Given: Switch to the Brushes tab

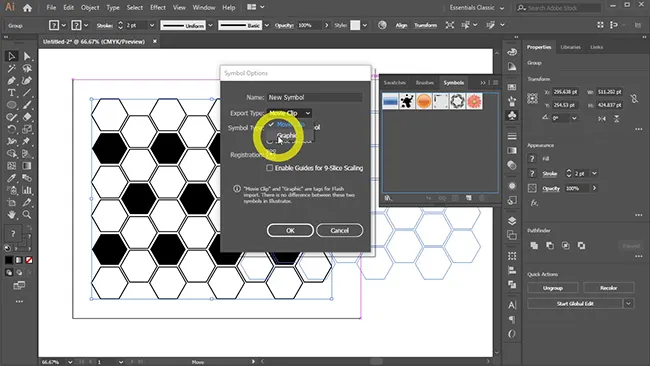Looking at the screenshot, I should (x=424, y=82).
